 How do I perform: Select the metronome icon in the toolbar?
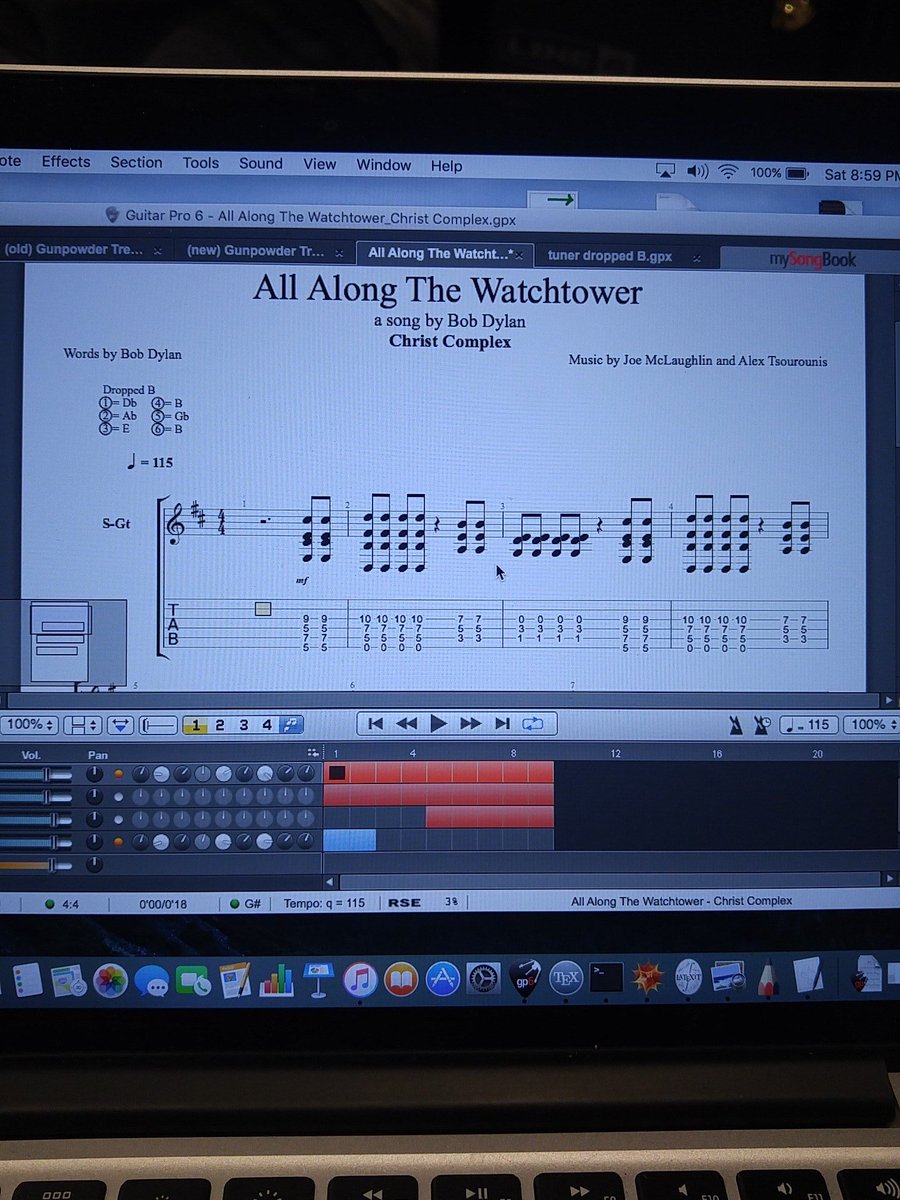736,724
